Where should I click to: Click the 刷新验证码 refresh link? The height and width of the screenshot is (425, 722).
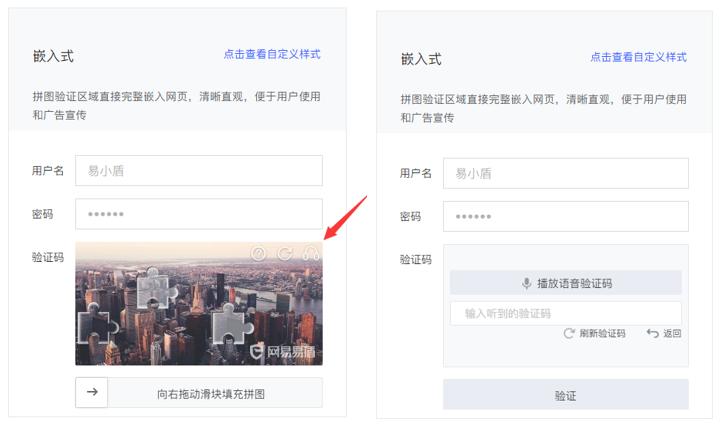coord(601,333)
